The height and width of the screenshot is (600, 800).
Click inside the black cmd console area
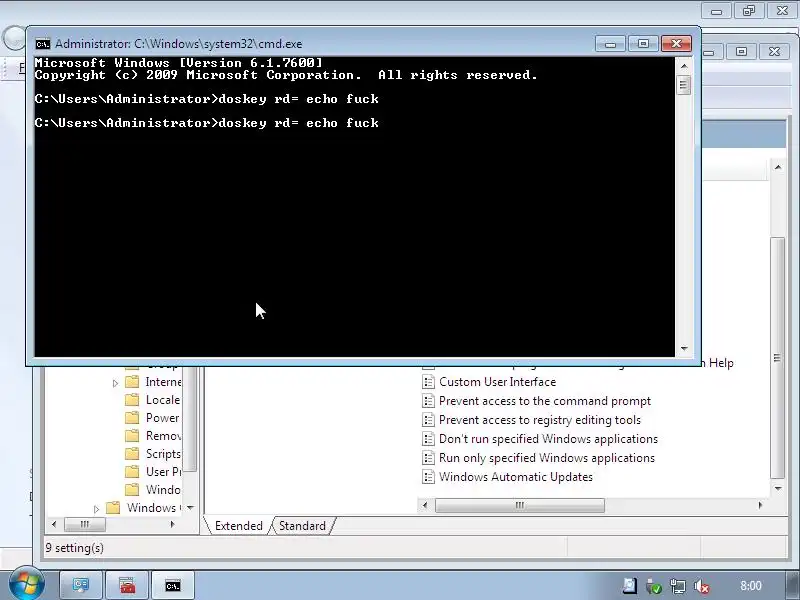tap(354, 207)
